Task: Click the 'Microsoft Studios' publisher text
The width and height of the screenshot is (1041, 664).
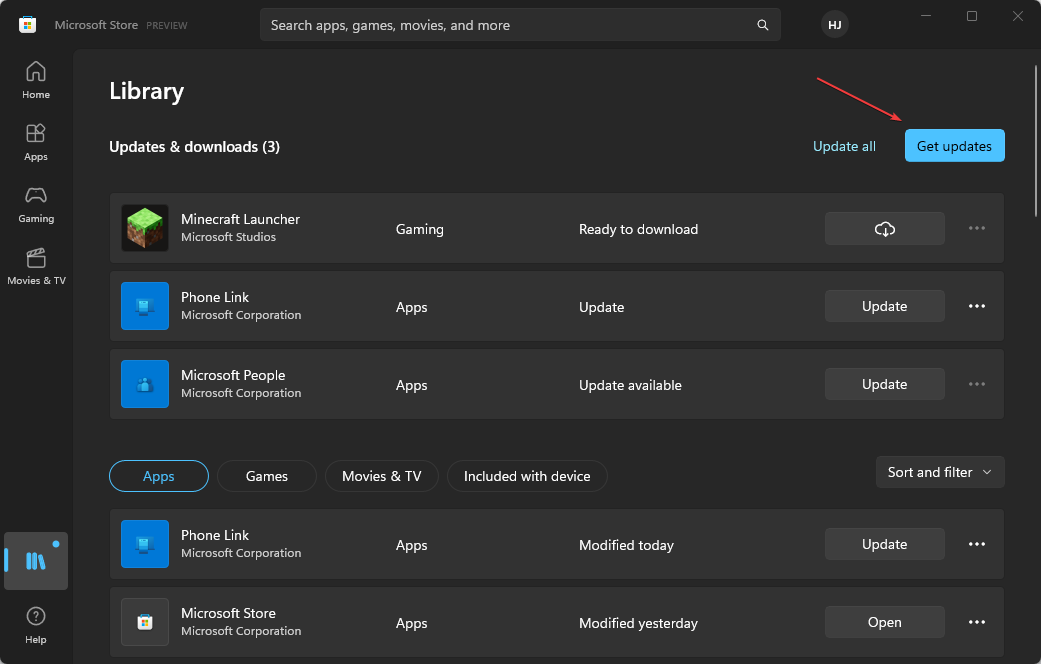Action: (x=228, y=237)
